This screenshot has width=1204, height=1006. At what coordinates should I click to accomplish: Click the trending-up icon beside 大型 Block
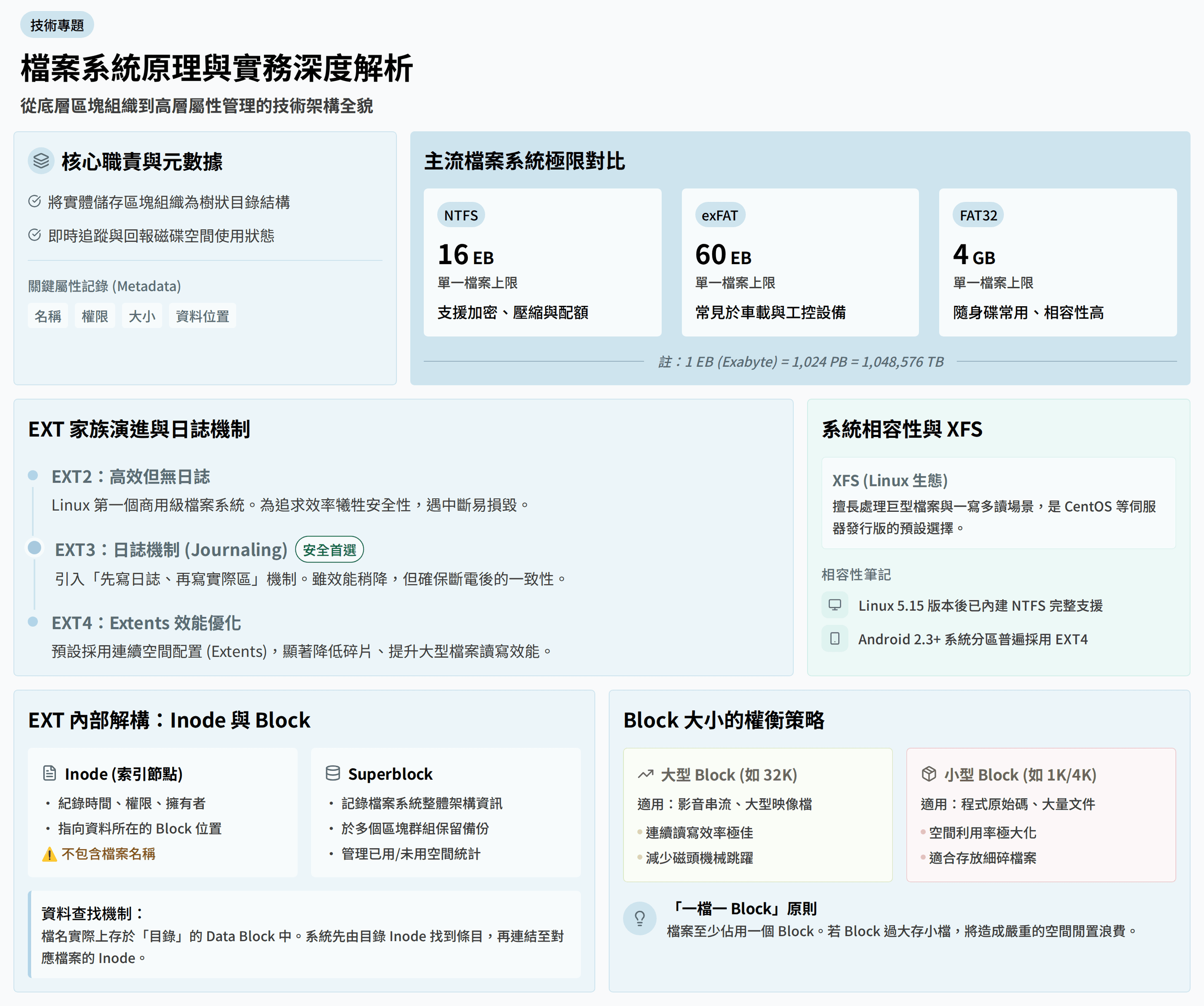[x=645, y=774]
